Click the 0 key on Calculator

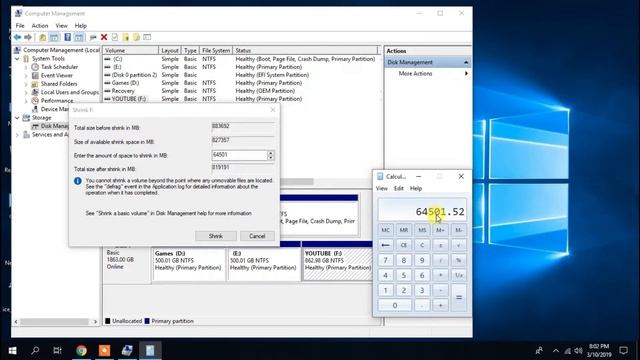pyautogui.click(x=395, y=306)
